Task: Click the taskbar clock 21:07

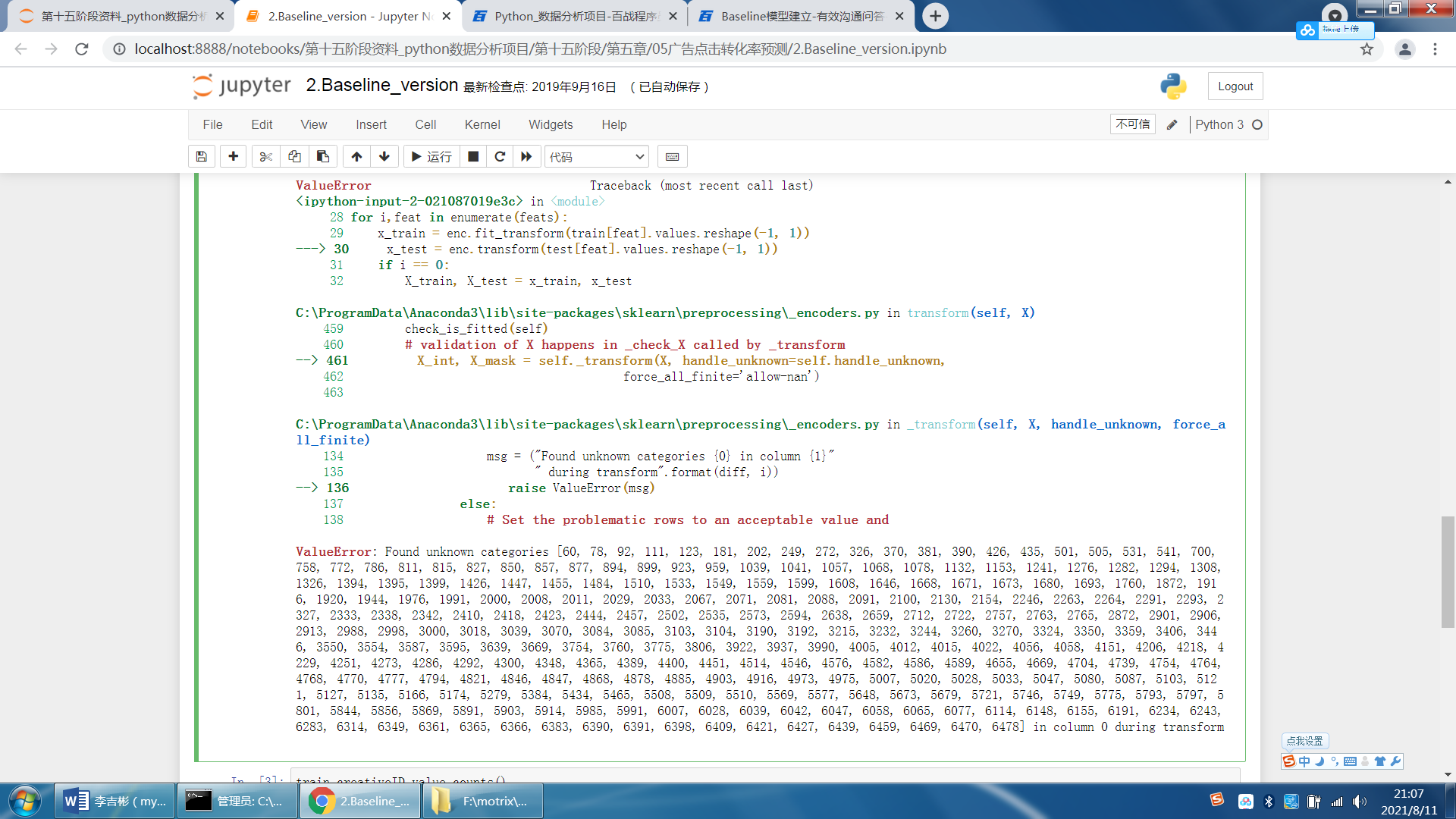Action: [x=1408, y=794]
